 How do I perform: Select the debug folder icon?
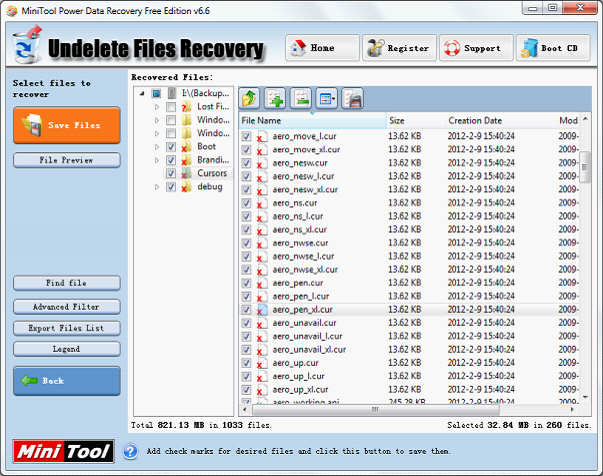[186, 187]
